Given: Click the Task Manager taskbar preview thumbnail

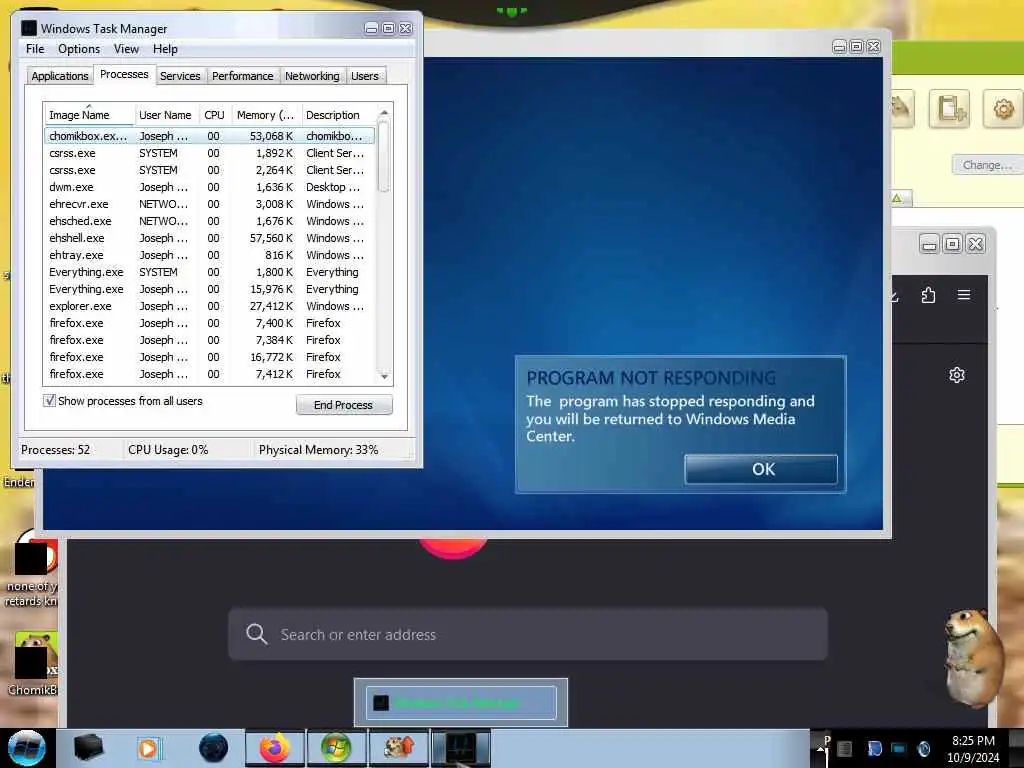Looking at the screenshot, I should coord(461,703).
